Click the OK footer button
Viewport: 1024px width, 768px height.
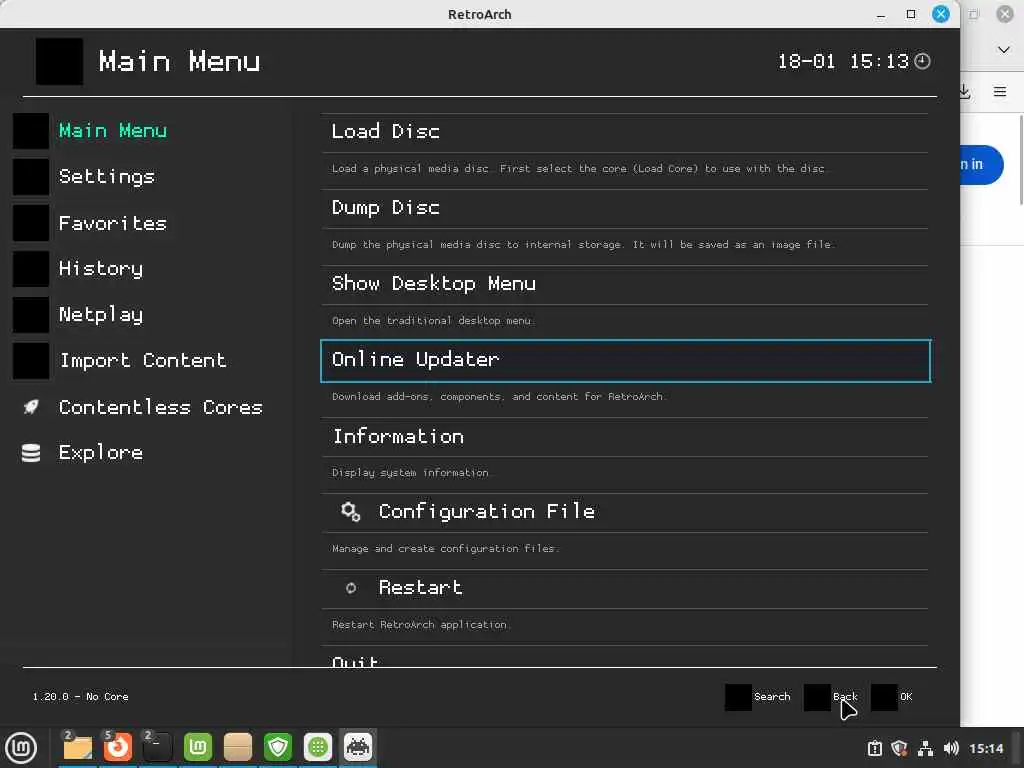pyautogui.click(x=891, y=697)
